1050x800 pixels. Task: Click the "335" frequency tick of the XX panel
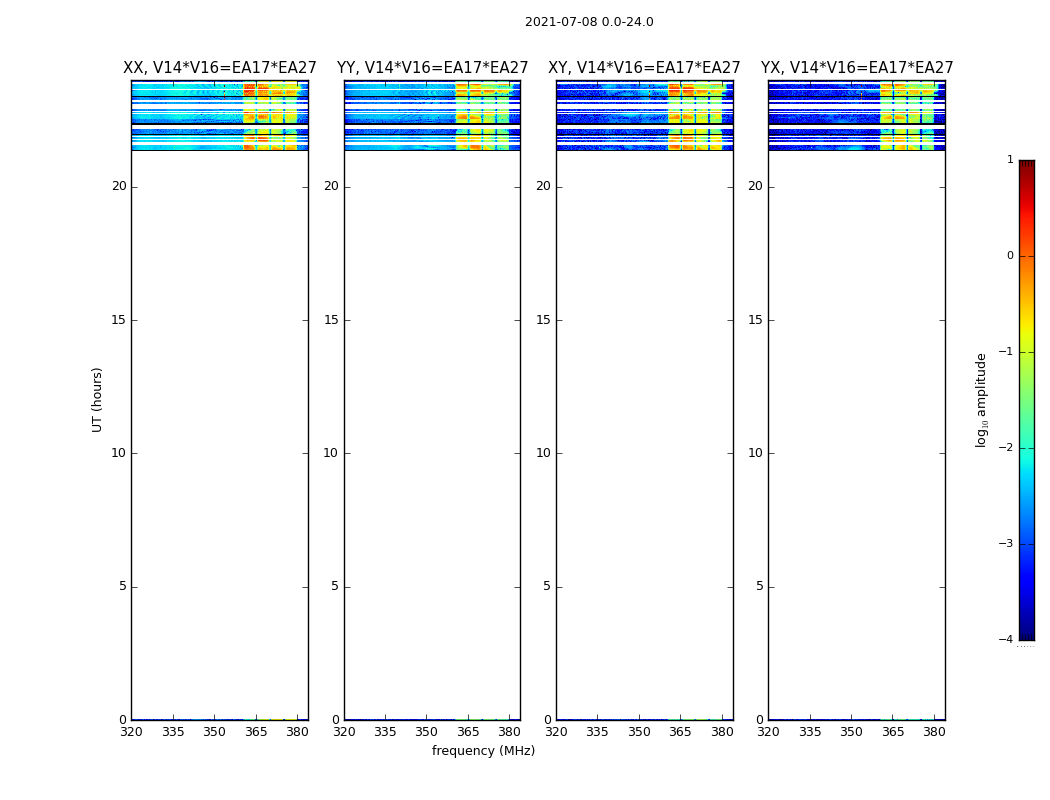coord(173,732)
